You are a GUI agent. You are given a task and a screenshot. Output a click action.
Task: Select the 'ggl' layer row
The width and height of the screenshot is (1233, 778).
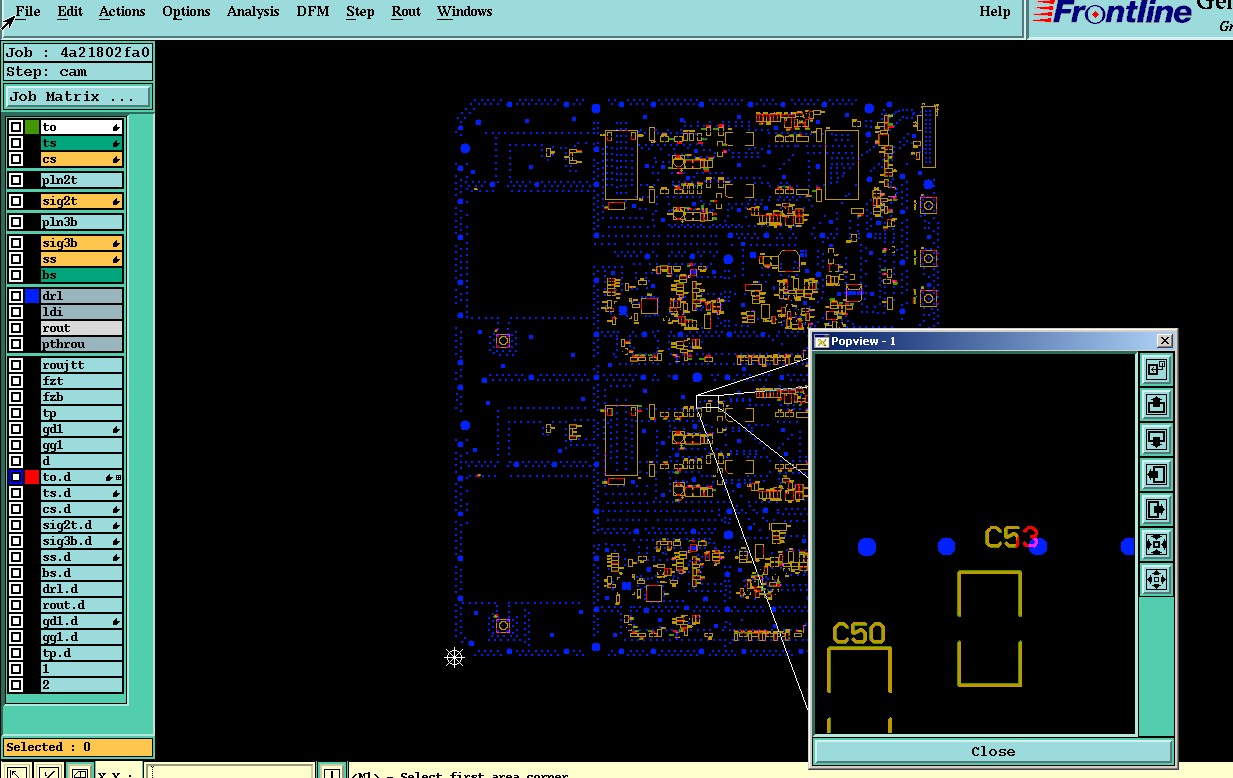82,445
